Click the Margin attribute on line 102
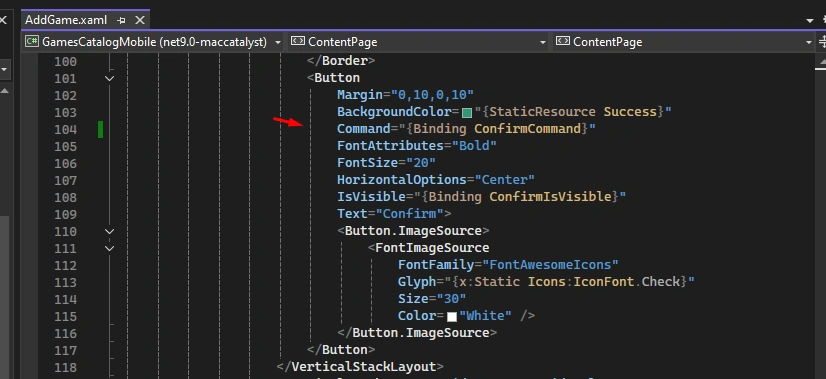This screenshot has width=826, height=379. pos(406,95)
